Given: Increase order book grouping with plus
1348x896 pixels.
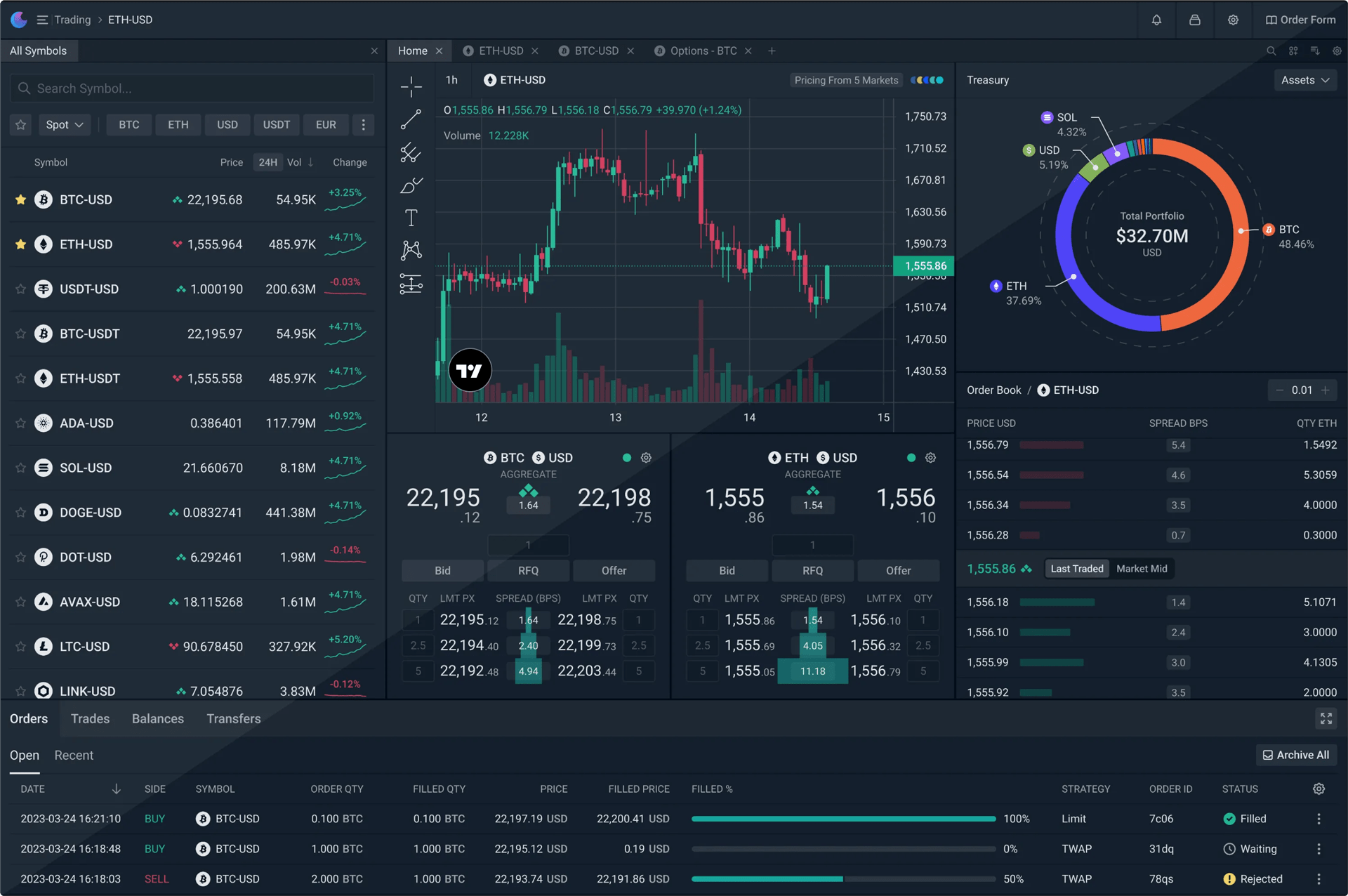Looking at the screenshot, I should pos(1326,390).
